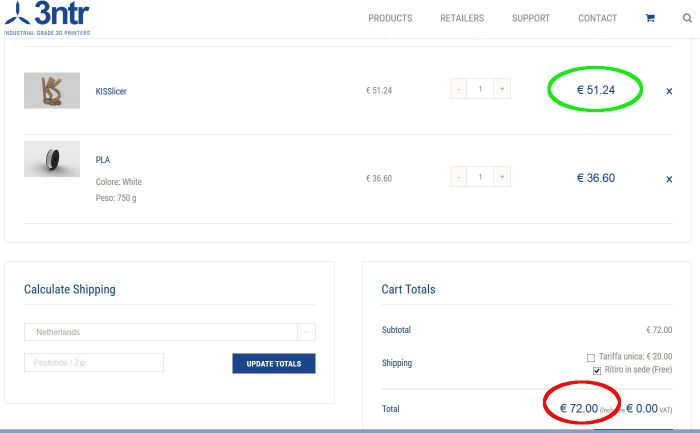Click the Peso: 750 g attribute text
Viewport: 700px width, 433px height.
(116, 198)
